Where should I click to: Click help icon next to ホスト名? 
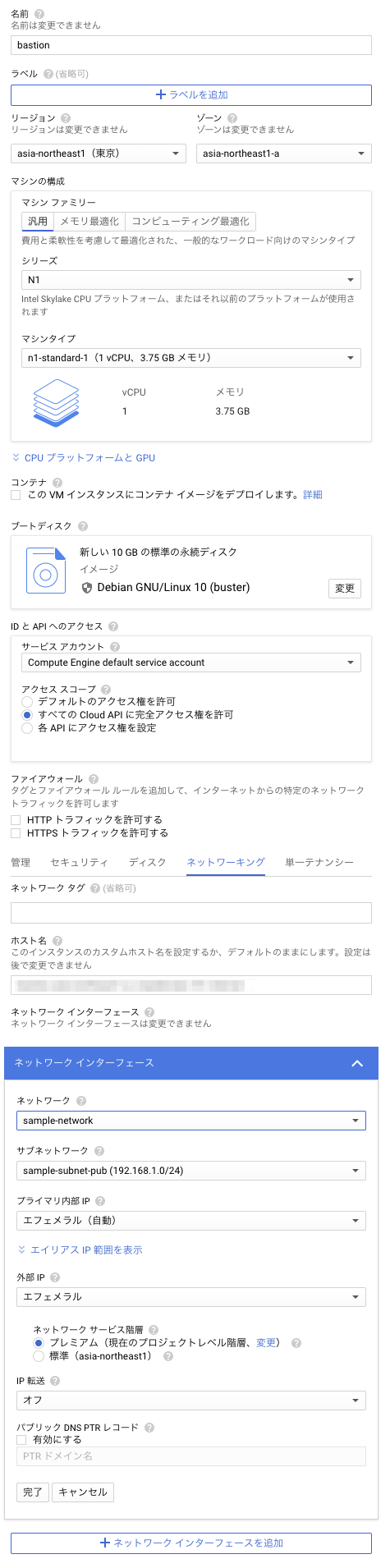(x=57, y=941)
